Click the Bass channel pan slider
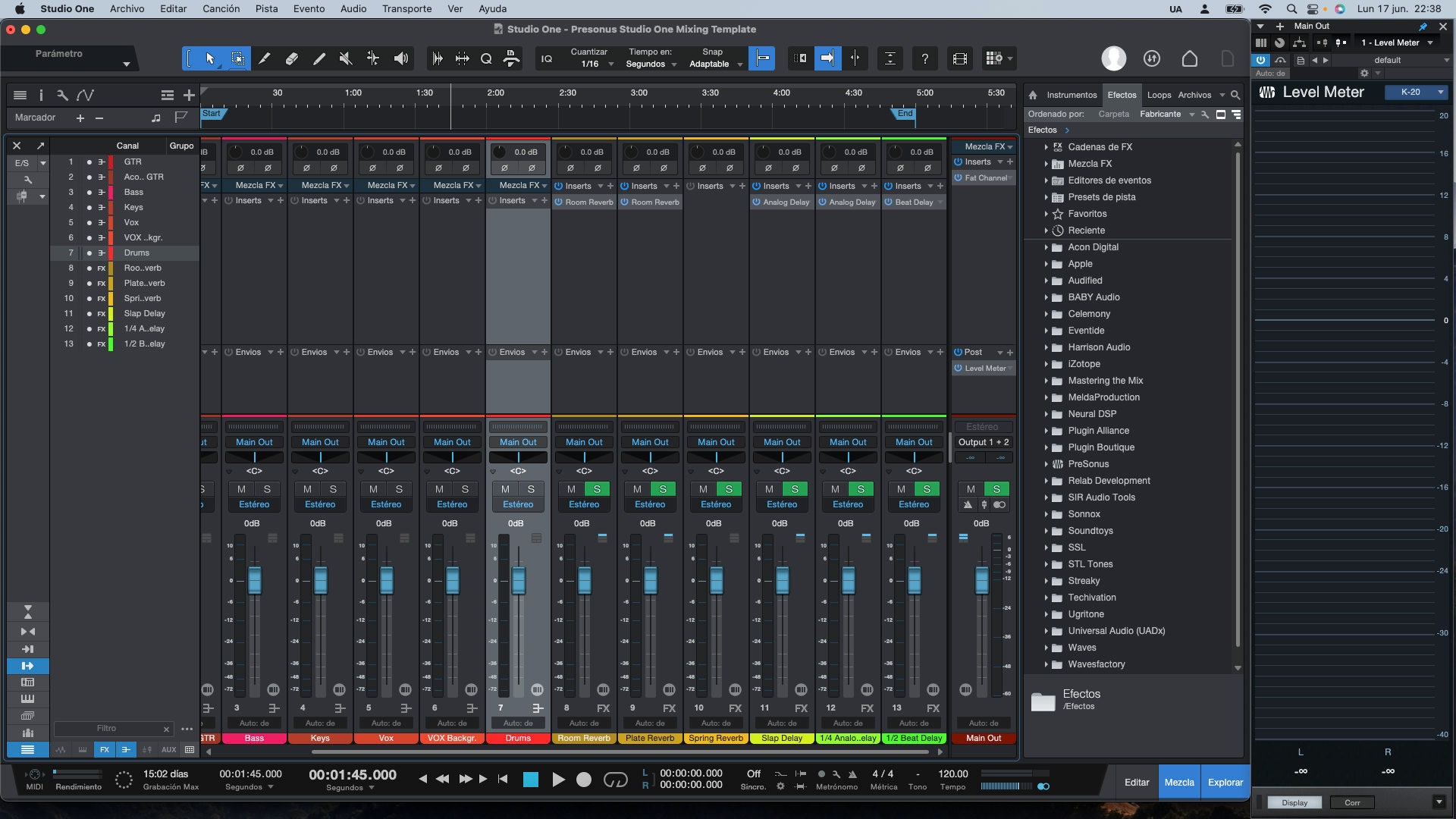Screen dimensions: 1456x819 coord(254,457)
